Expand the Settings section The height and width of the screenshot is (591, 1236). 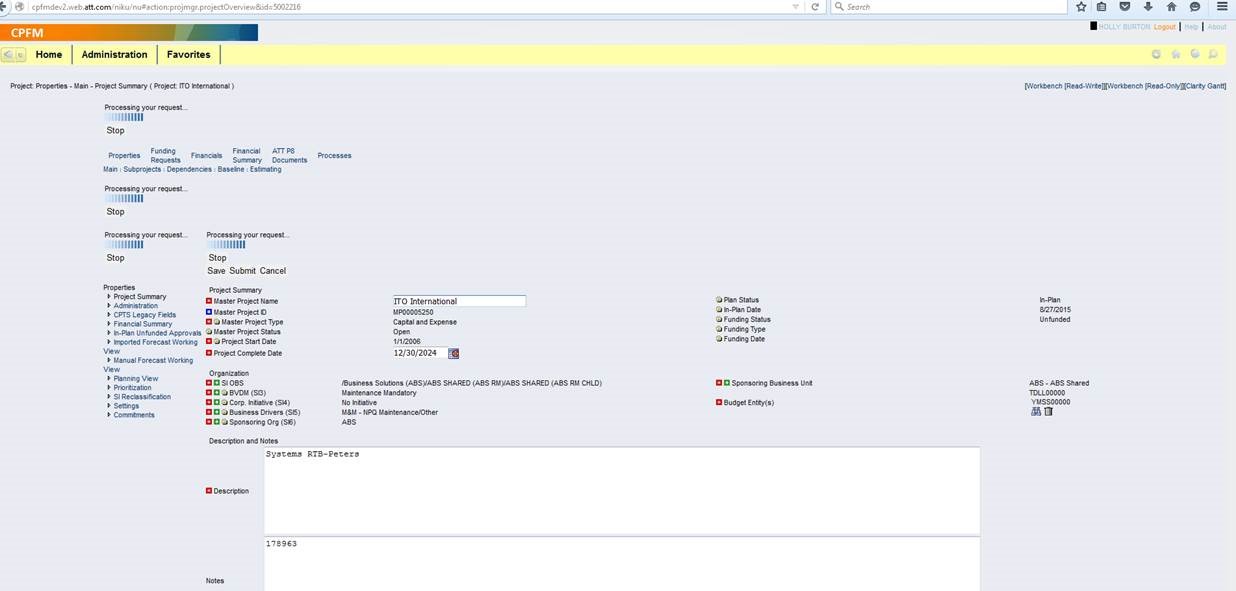pos(127,405)
